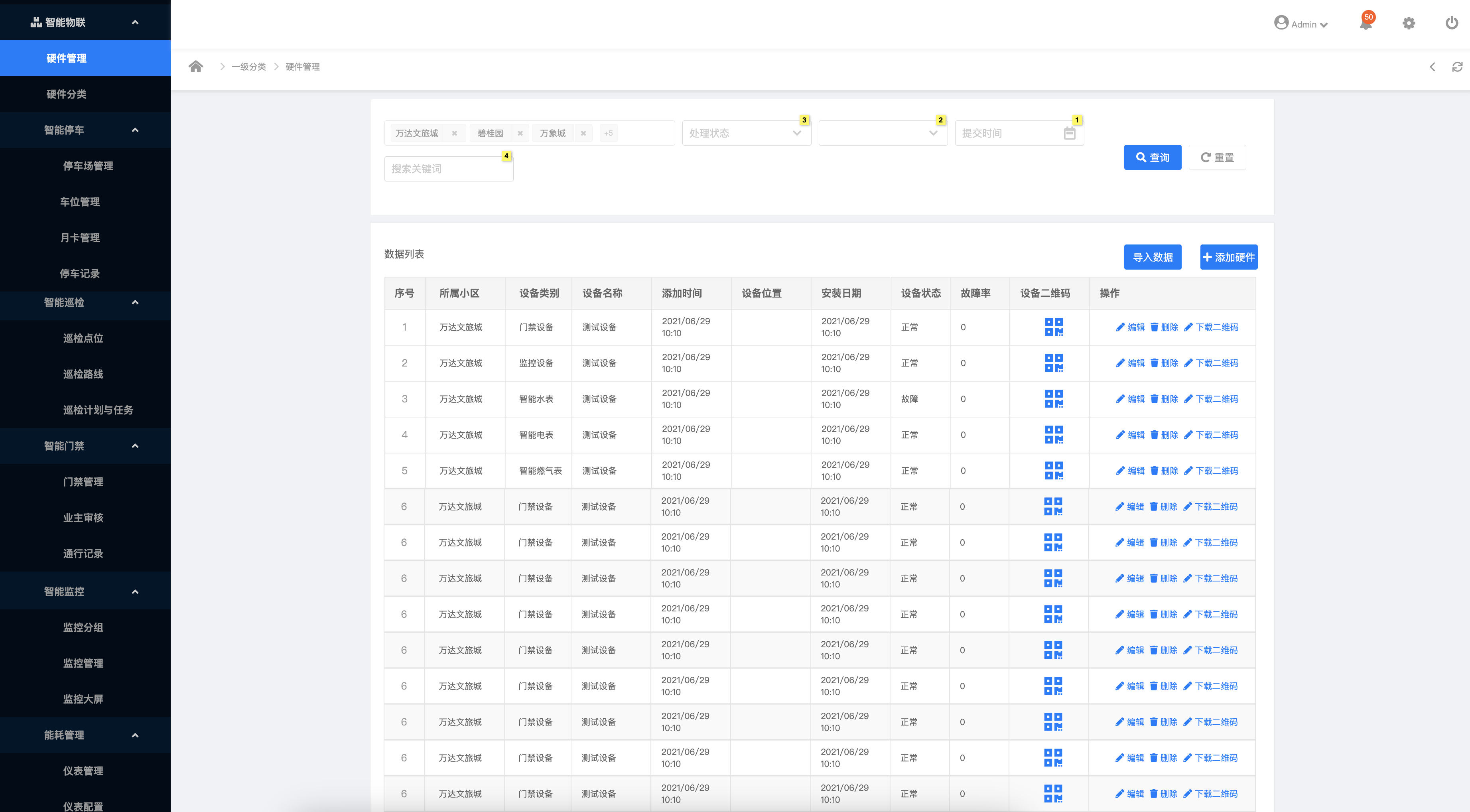
Task: Click the power logout icon
Action: pos(1452,24)
